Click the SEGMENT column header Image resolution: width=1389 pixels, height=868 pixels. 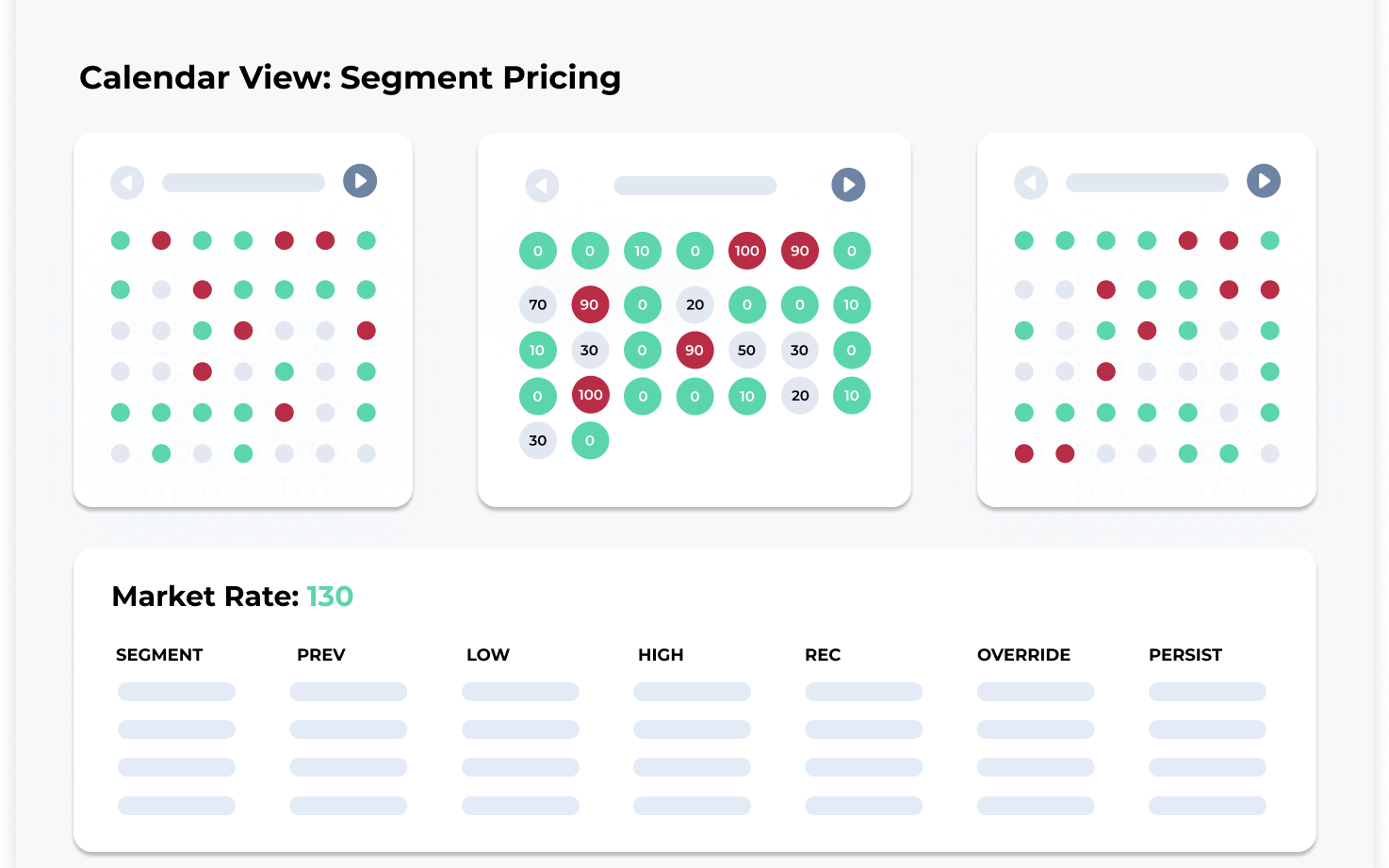click(159, 655)
